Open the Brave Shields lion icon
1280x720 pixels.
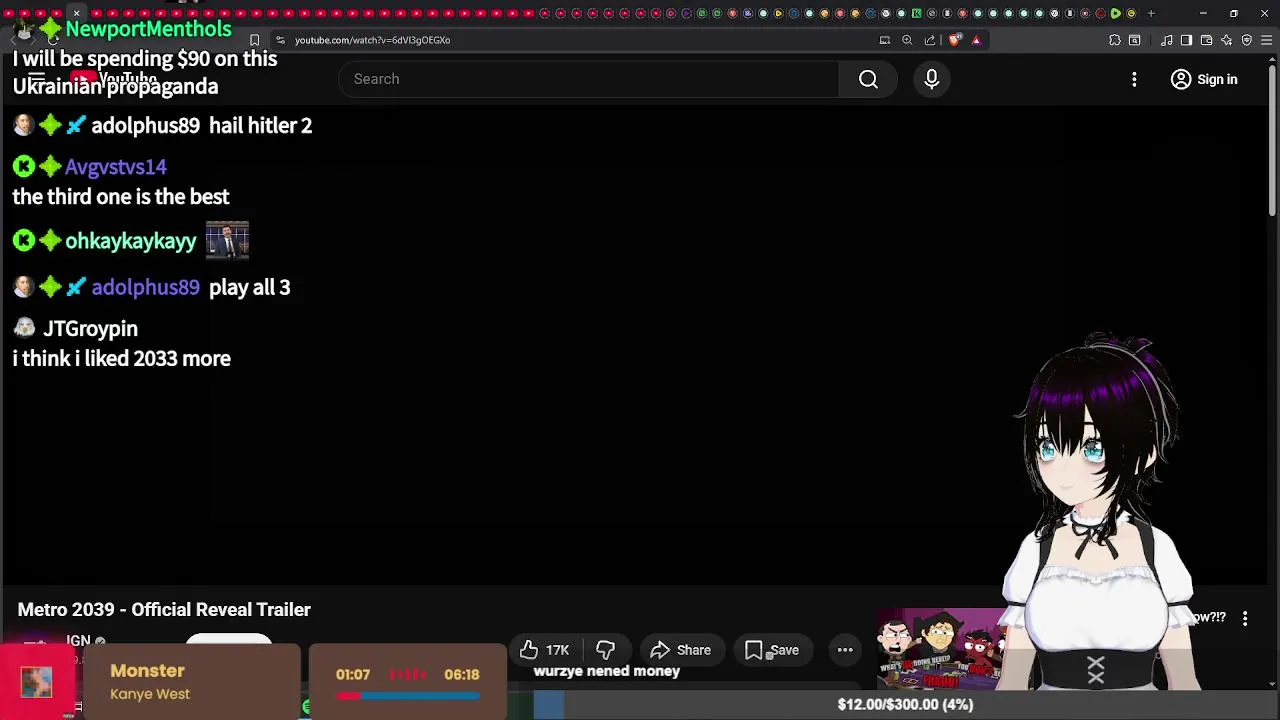955,40
